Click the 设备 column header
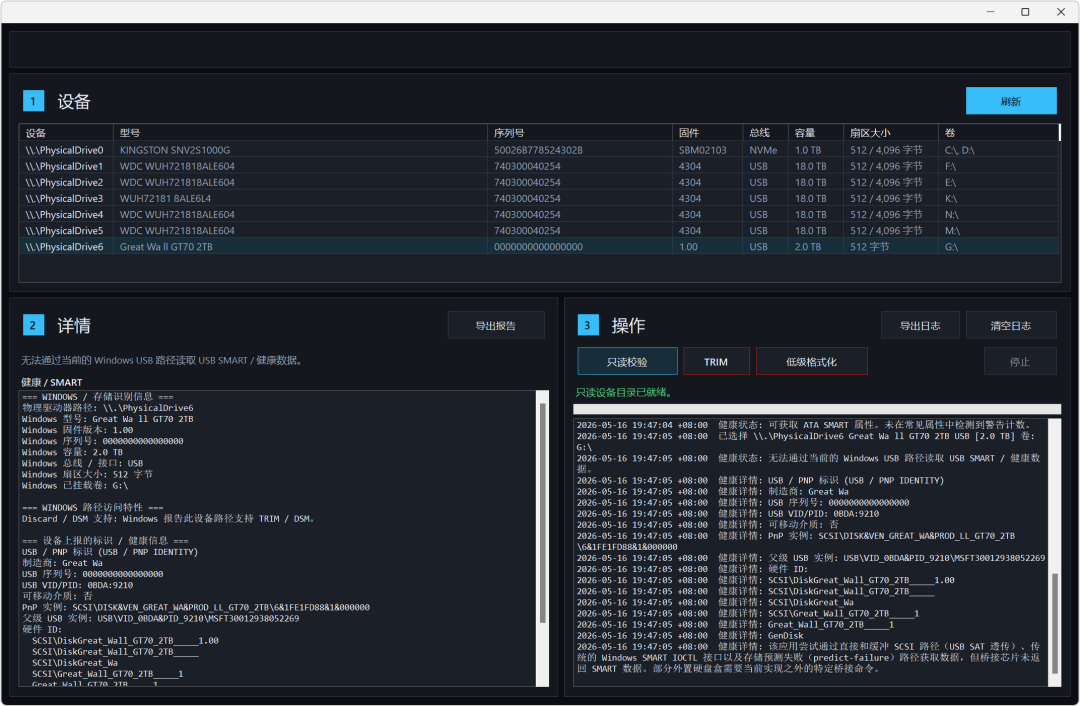This screenshot has width=1080, height=706. [x=66, y=133]
